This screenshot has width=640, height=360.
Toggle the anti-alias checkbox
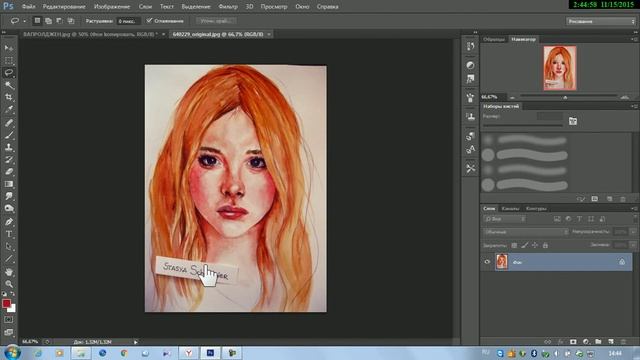pos(149,20)
